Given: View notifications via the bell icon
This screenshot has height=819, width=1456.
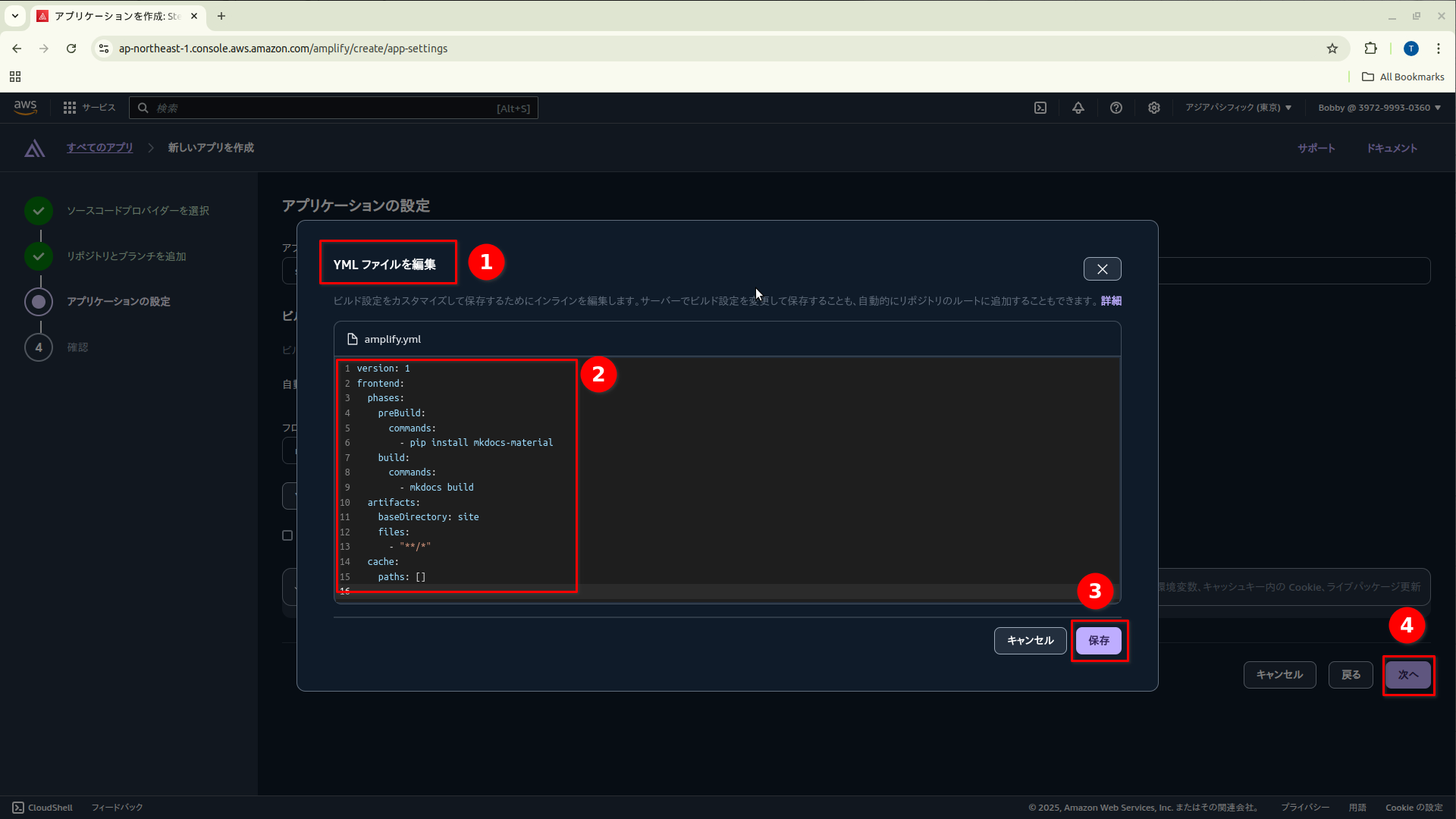Looking at the screenshot, I should click(1078, 108).
